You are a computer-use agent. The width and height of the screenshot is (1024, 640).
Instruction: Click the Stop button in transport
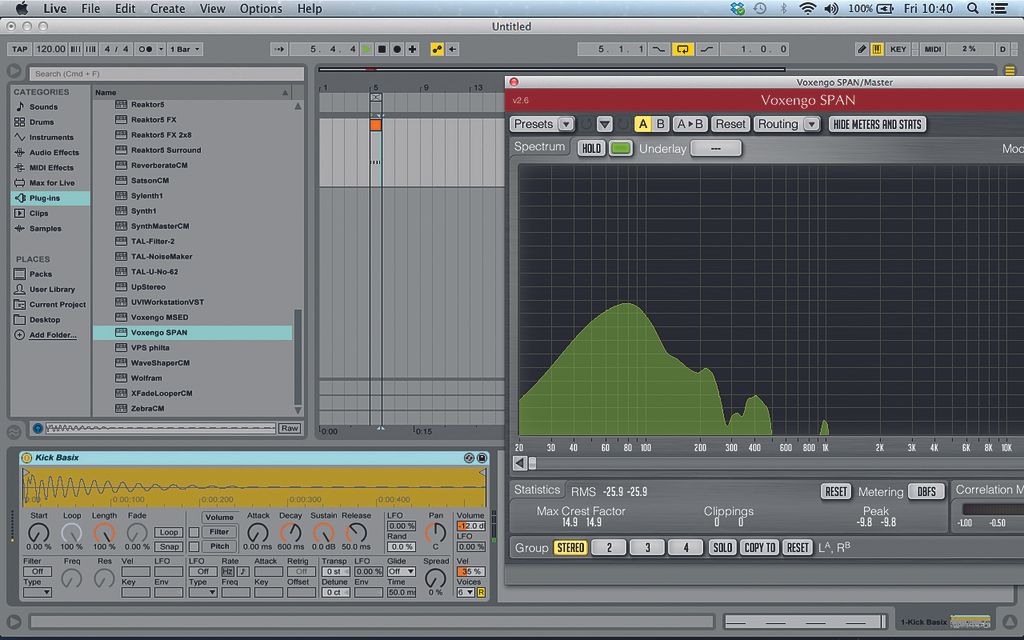click(381, 49)
